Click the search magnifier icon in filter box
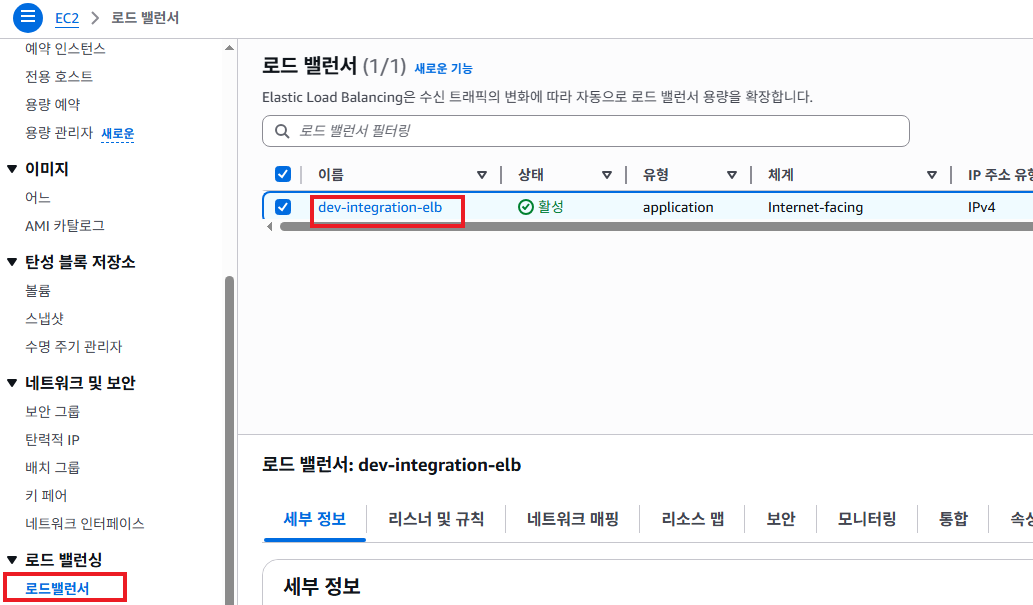1033x605 pixels. (x=282, y=131)
